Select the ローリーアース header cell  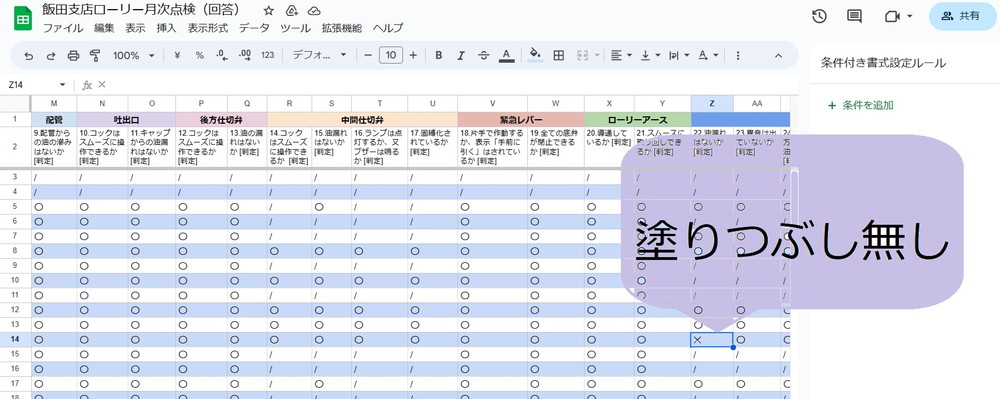pyautogui.click(x=638, y=119)
